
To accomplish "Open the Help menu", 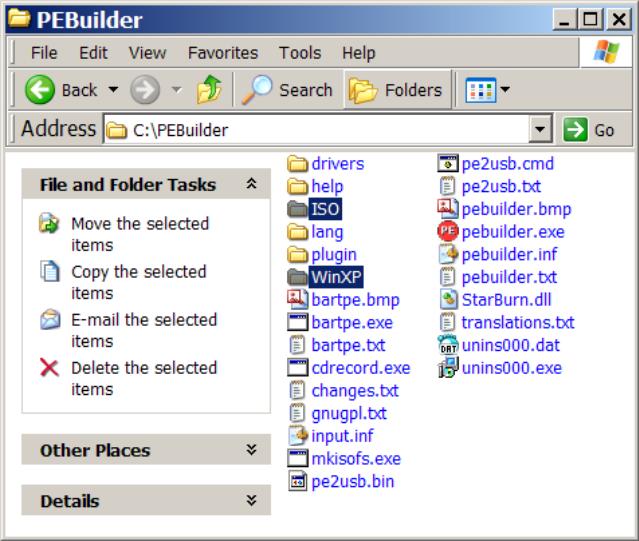I will [359, 53].
